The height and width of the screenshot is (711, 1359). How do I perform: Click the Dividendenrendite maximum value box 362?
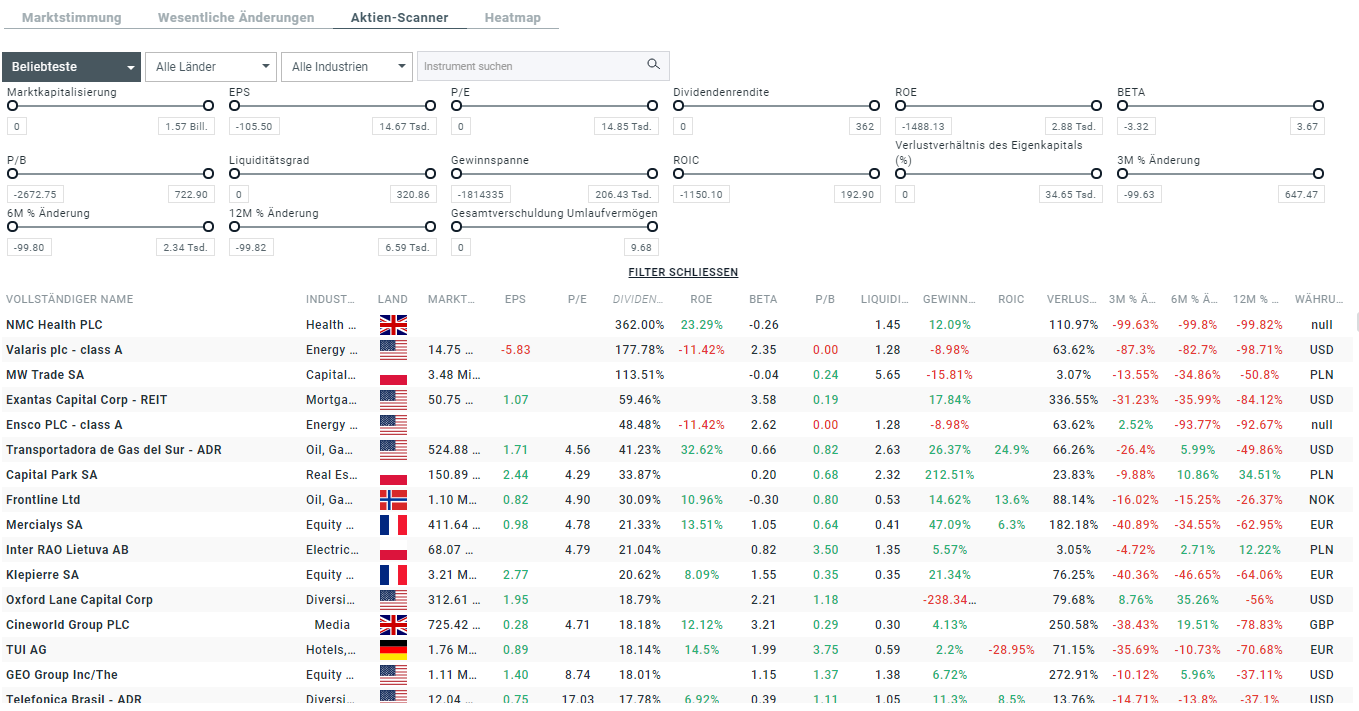point(866,127)
